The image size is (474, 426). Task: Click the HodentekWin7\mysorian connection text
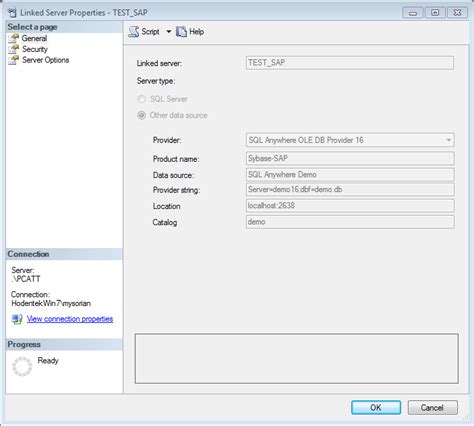click(x=51, y=303)
